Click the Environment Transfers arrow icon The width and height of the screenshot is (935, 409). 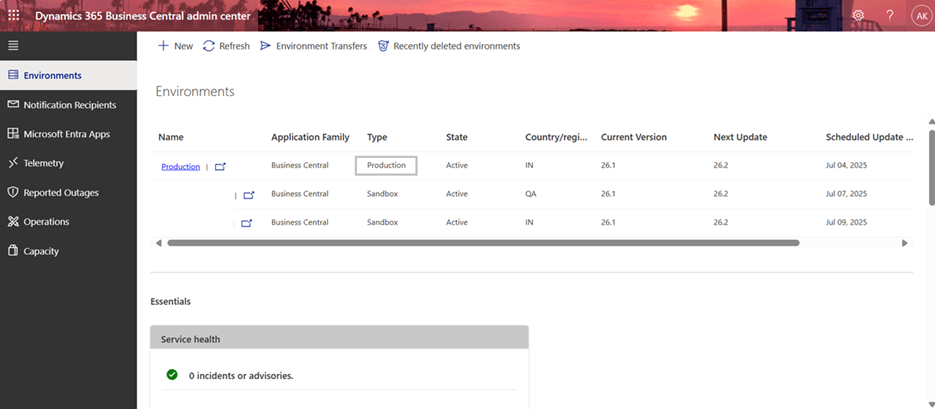[265, 46]
